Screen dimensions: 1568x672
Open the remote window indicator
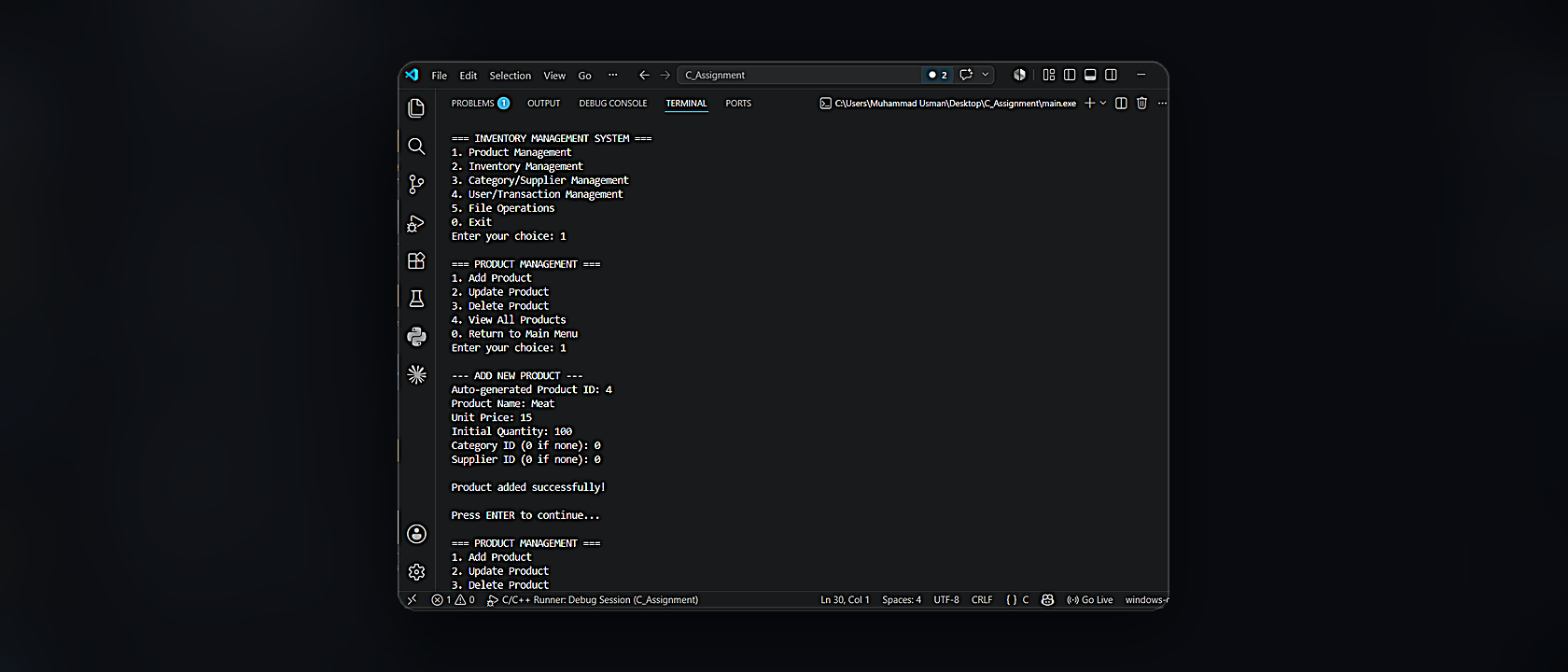[x=412, y=600]
